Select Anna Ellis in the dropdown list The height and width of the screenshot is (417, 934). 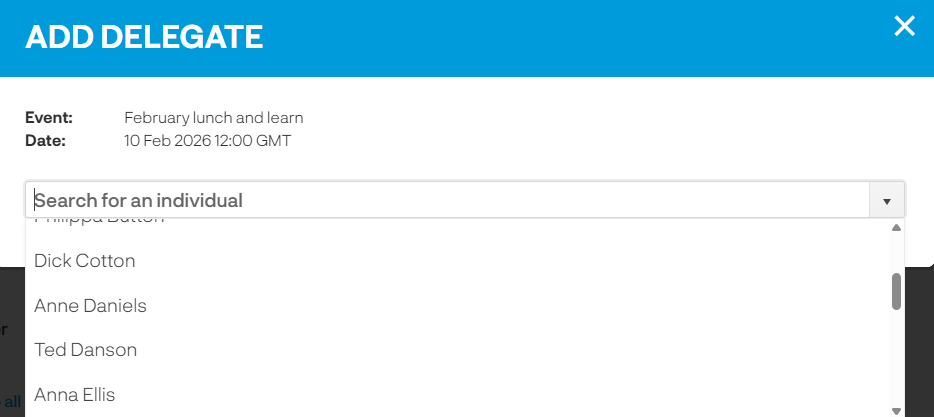click(x=75, y=395)
